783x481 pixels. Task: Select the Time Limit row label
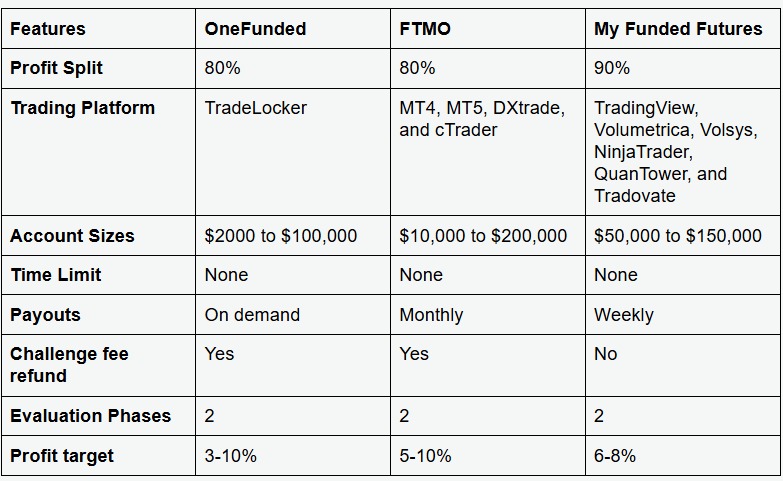(56, 275)
